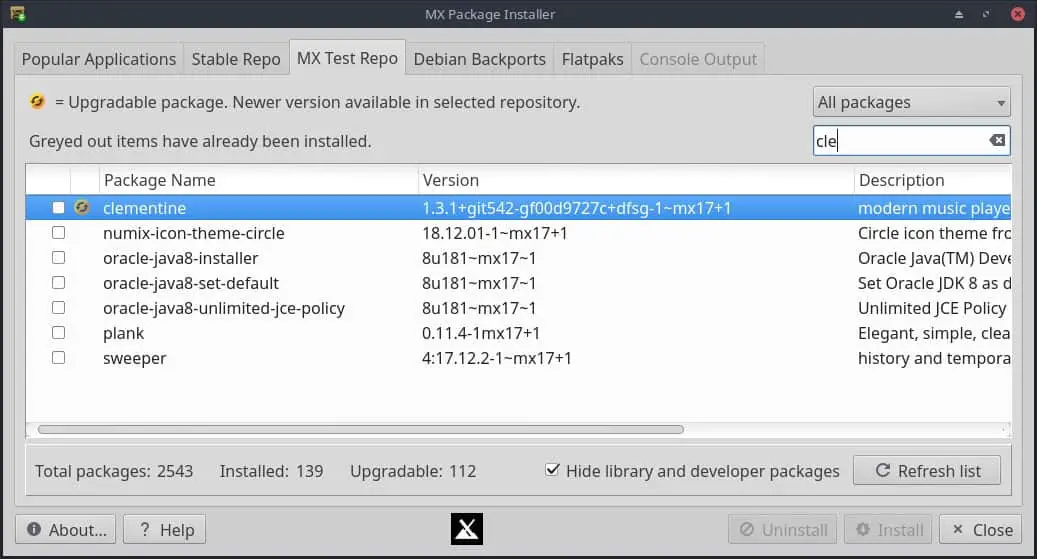Maximize the window using the title bar icon
This screenshot has height=559, width=1037.
[986, 14]
